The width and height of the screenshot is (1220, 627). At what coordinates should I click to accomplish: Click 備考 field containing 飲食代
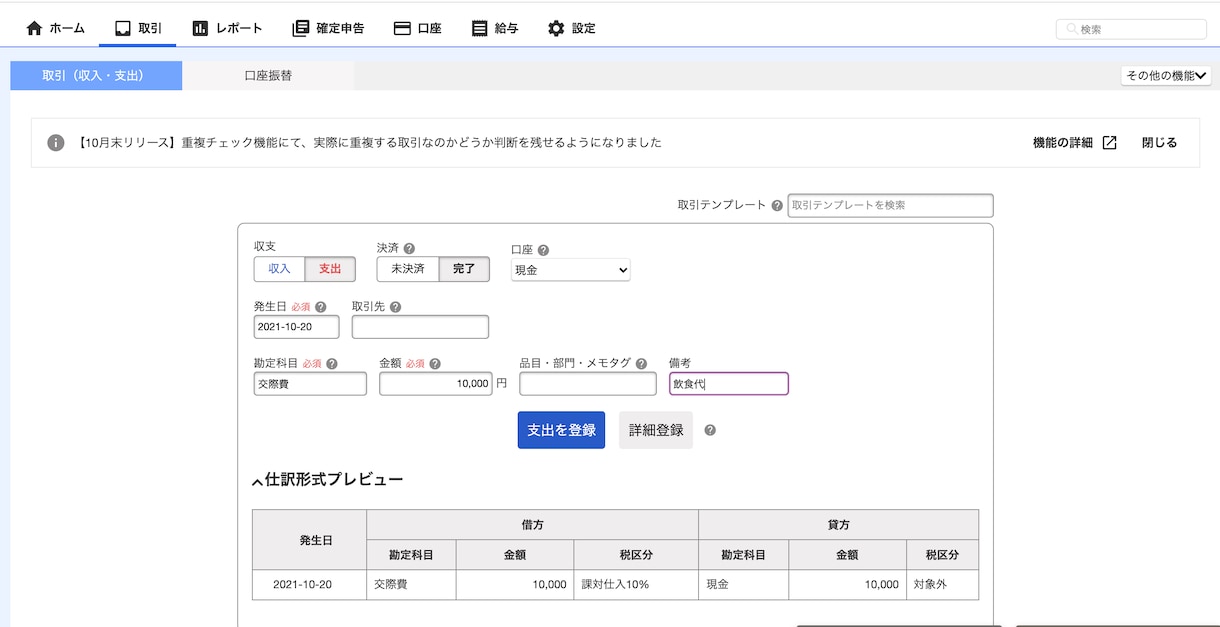tap(729, 384)
